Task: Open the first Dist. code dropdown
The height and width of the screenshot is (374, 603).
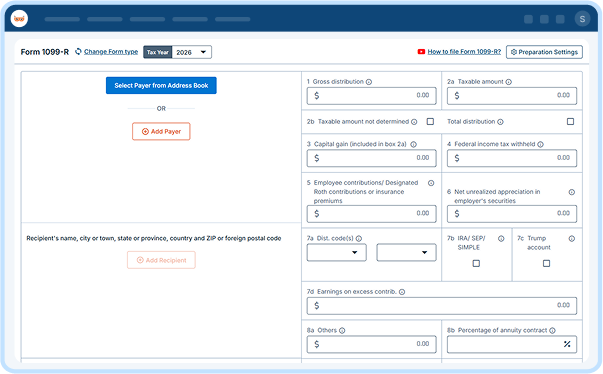Action: (x=336, y=253)
